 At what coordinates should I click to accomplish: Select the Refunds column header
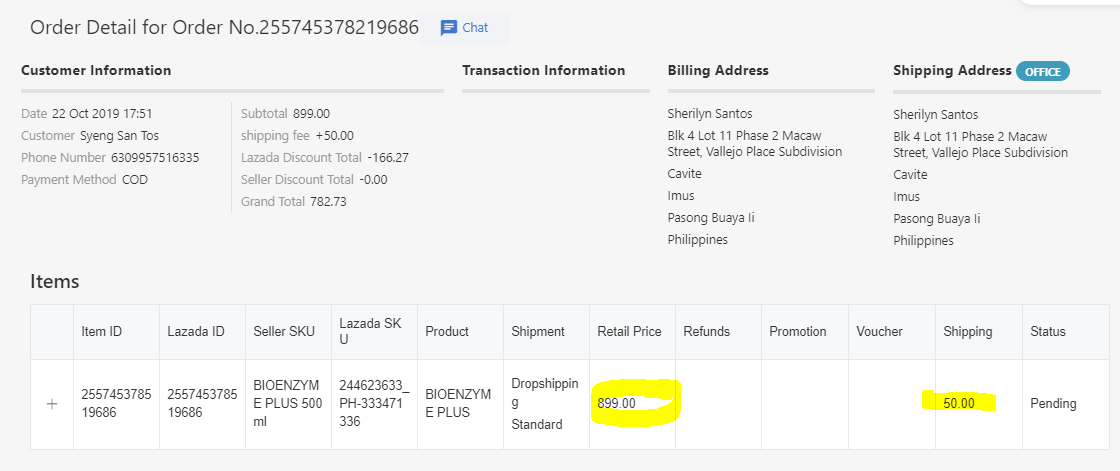pyautogui.click(x=706, y=331)
